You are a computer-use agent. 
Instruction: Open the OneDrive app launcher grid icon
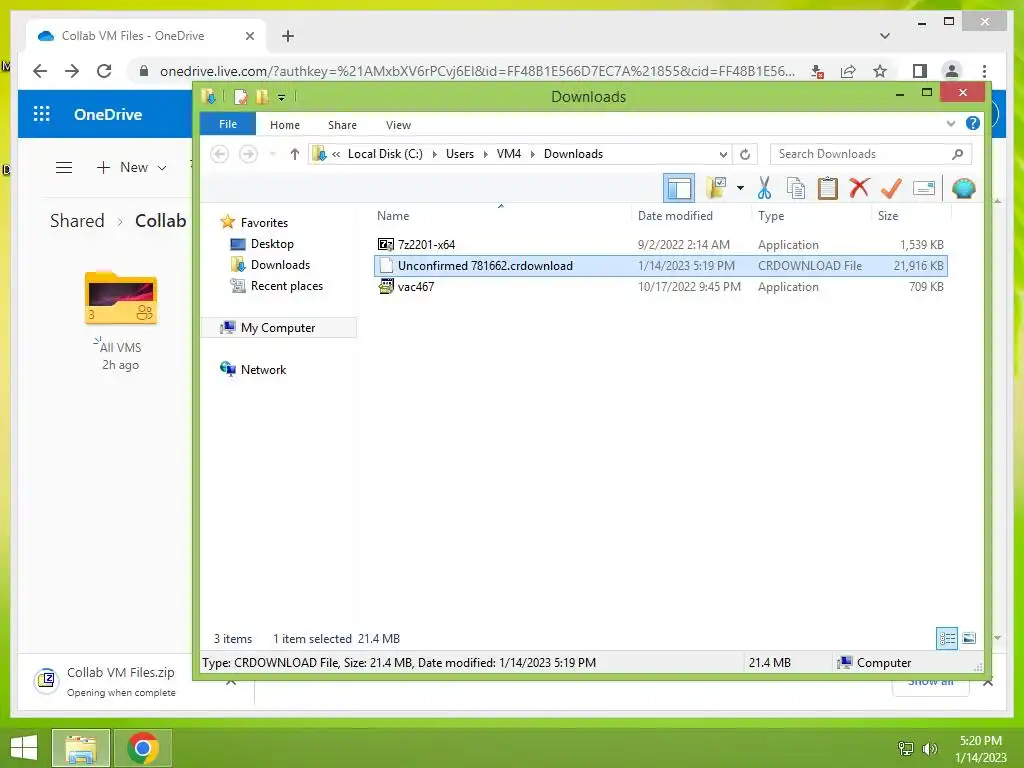[x=42, y=114]
